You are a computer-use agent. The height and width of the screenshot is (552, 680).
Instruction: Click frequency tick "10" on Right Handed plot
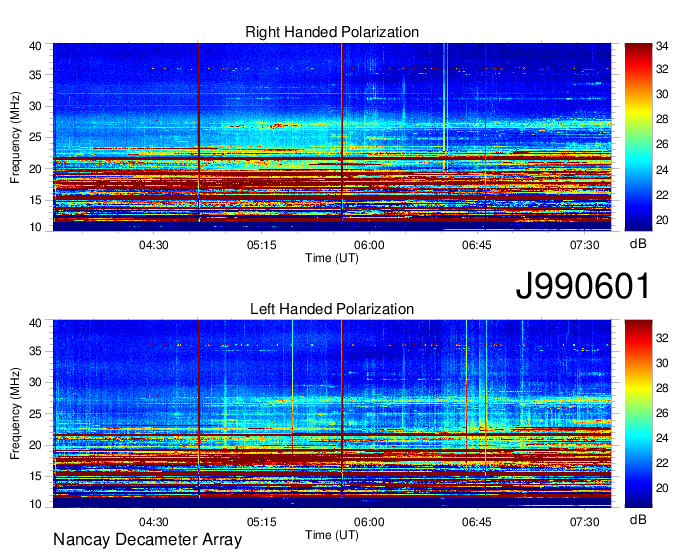(x=36, y=227)
